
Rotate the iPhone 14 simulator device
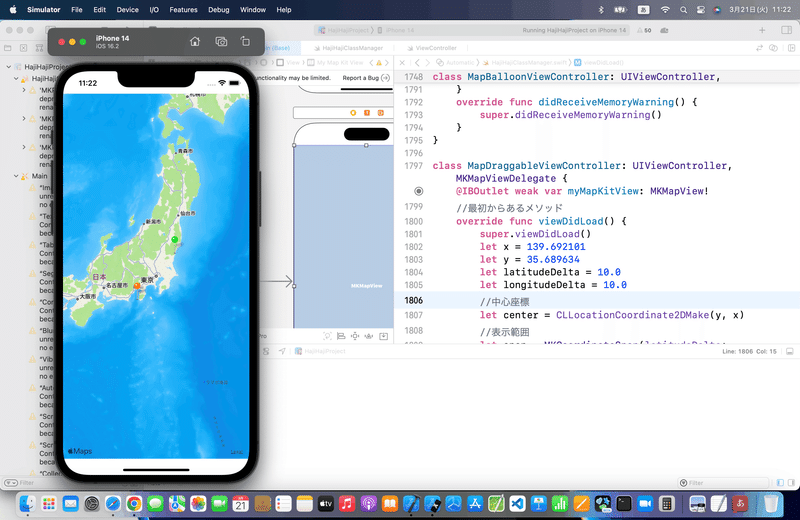point(245,41)
